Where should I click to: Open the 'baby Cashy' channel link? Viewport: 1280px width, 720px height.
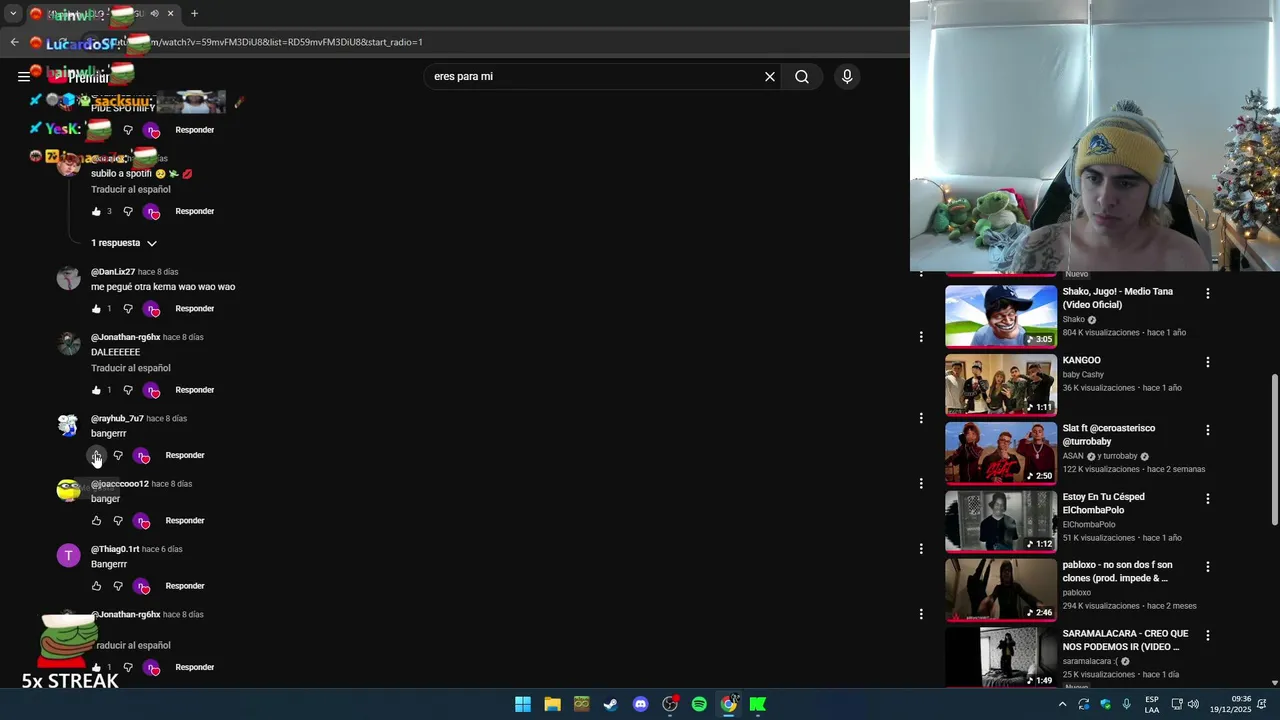tap(1083, 375)
